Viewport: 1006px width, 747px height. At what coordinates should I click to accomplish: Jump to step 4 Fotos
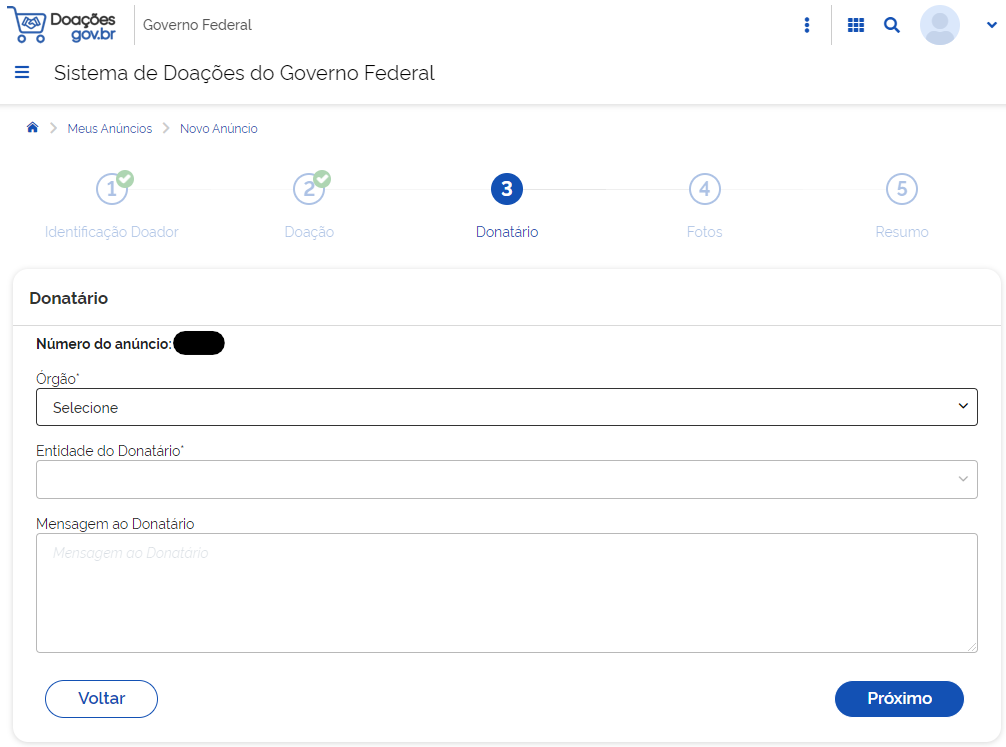(704, 189)
